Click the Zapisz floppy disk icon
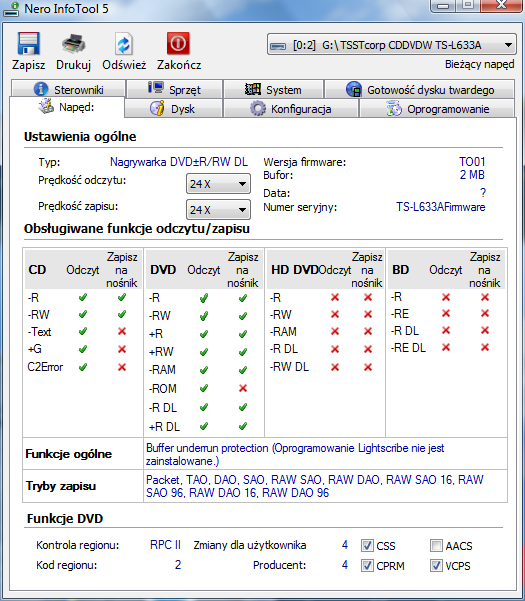 [x=28, y=43]
